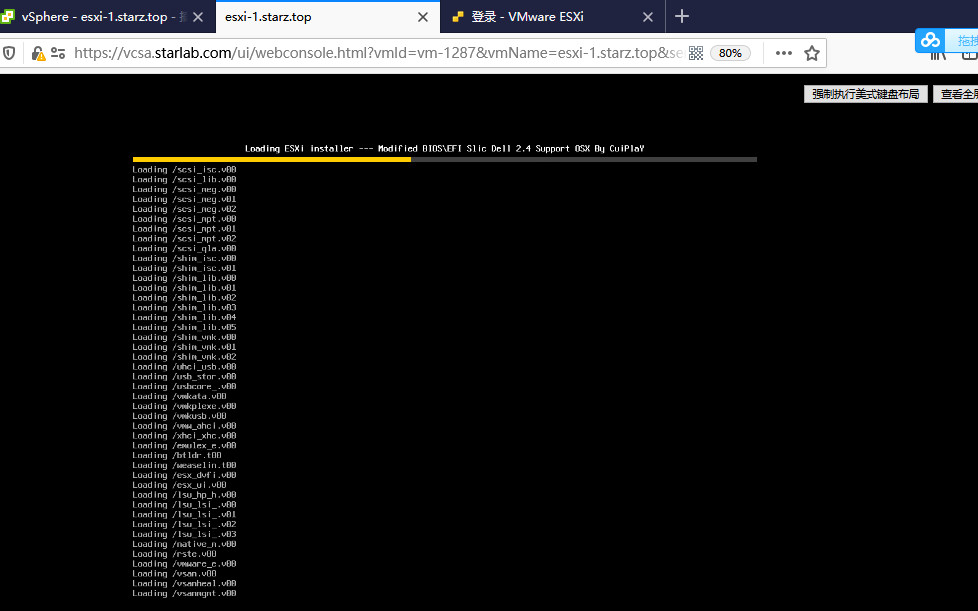This screenshot has width=978, height=611.
Task: Click the 'Loading /scsi_neg.v02' line
Action: (x=184, y=209)
